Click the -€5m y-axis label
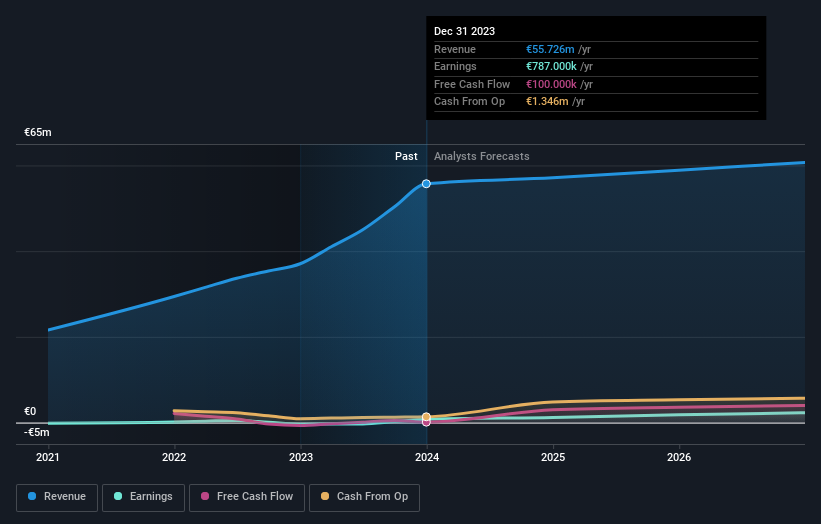 pos(37,432)
